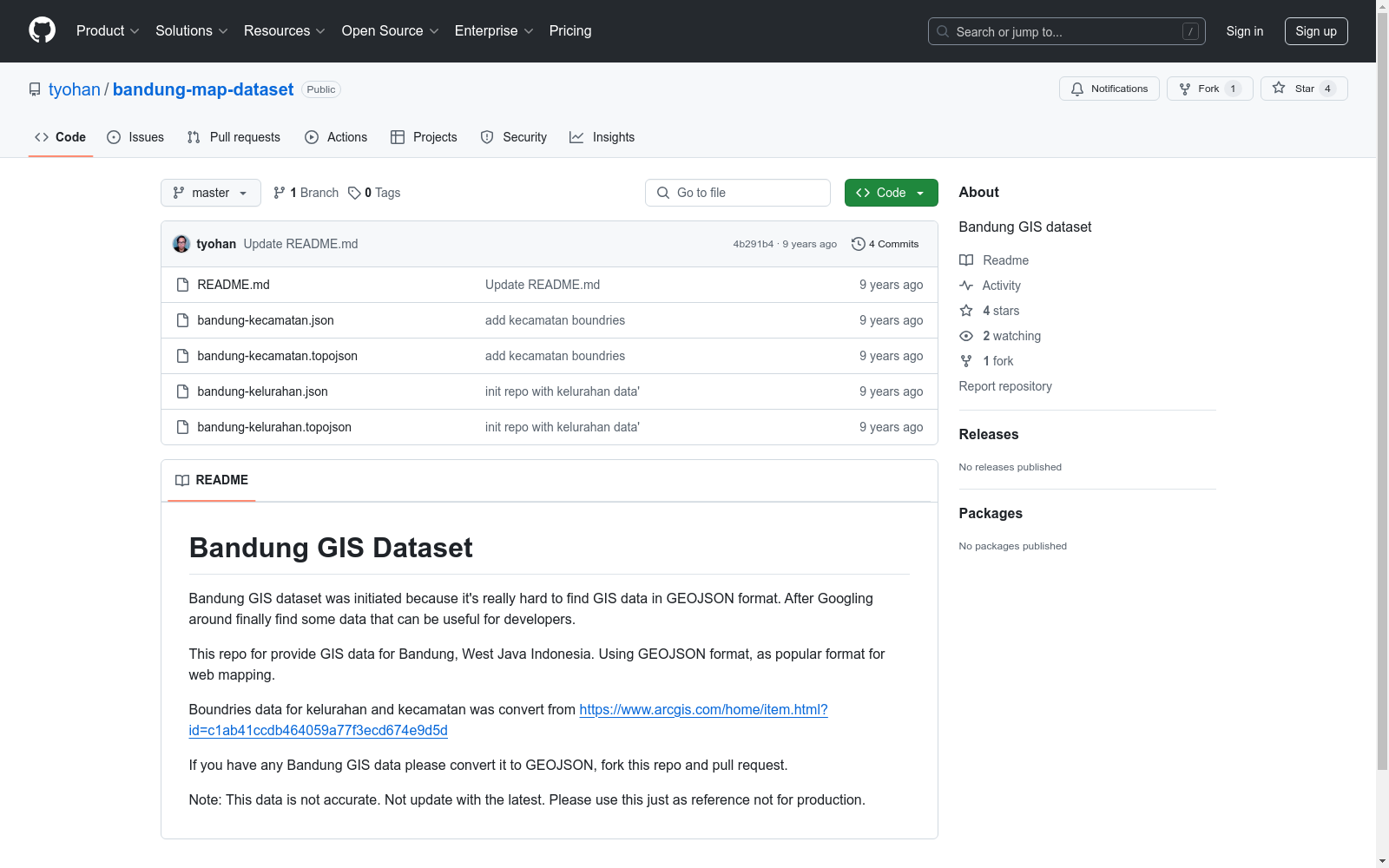Open the master branch selector dropdown
The image size is (1389, 868).
211,193
